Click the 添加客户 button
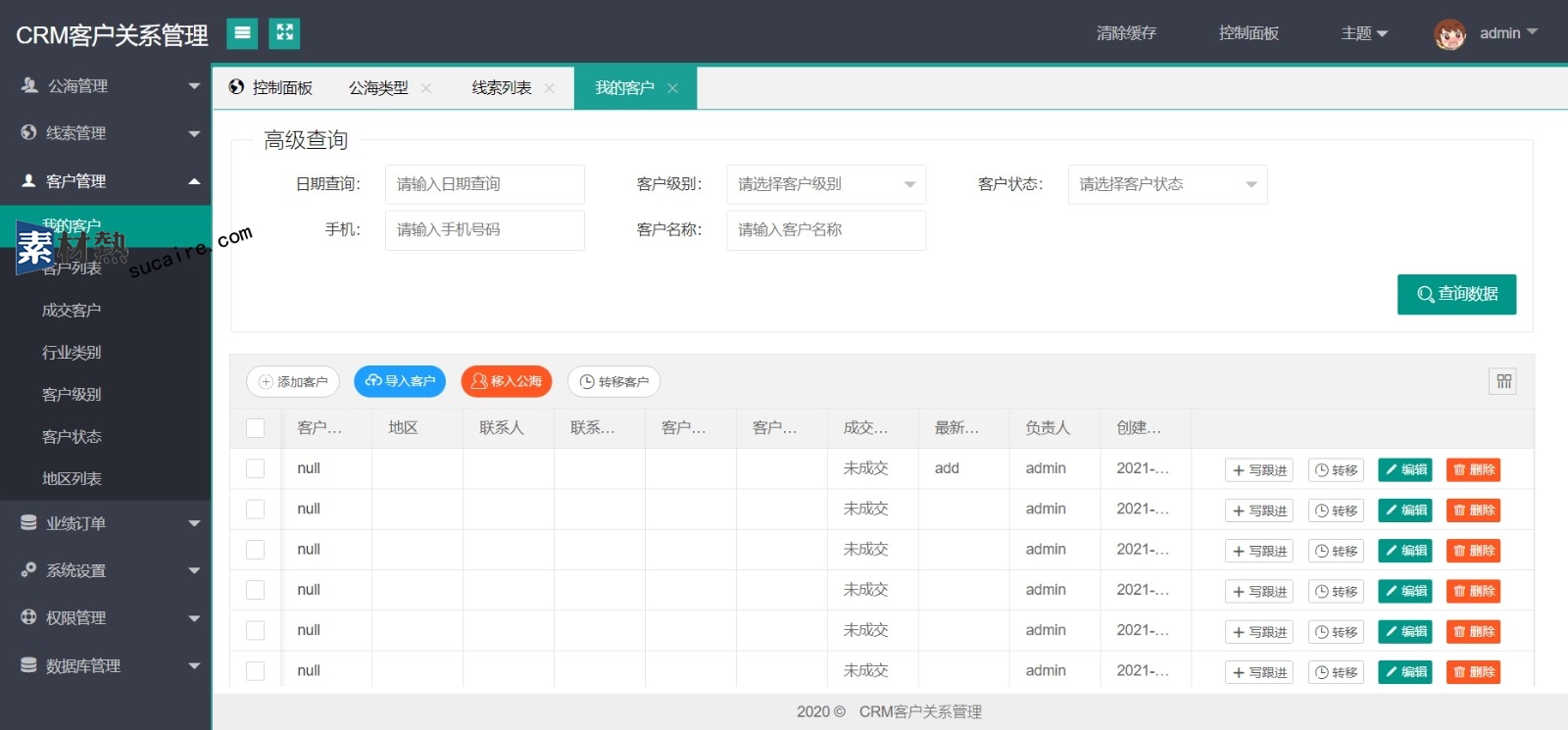The image size is (1568, 730). point(292,381)
